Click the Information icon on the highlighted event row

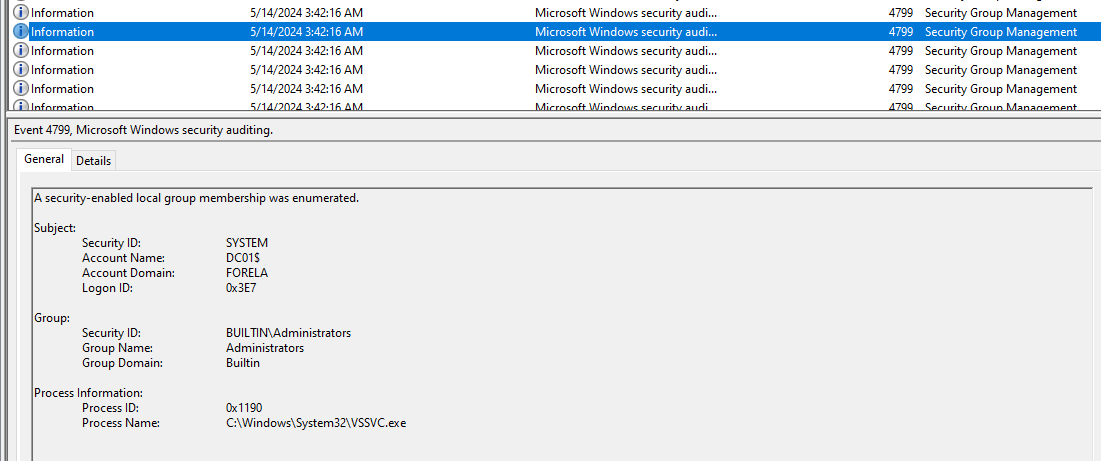click(21, 32)
